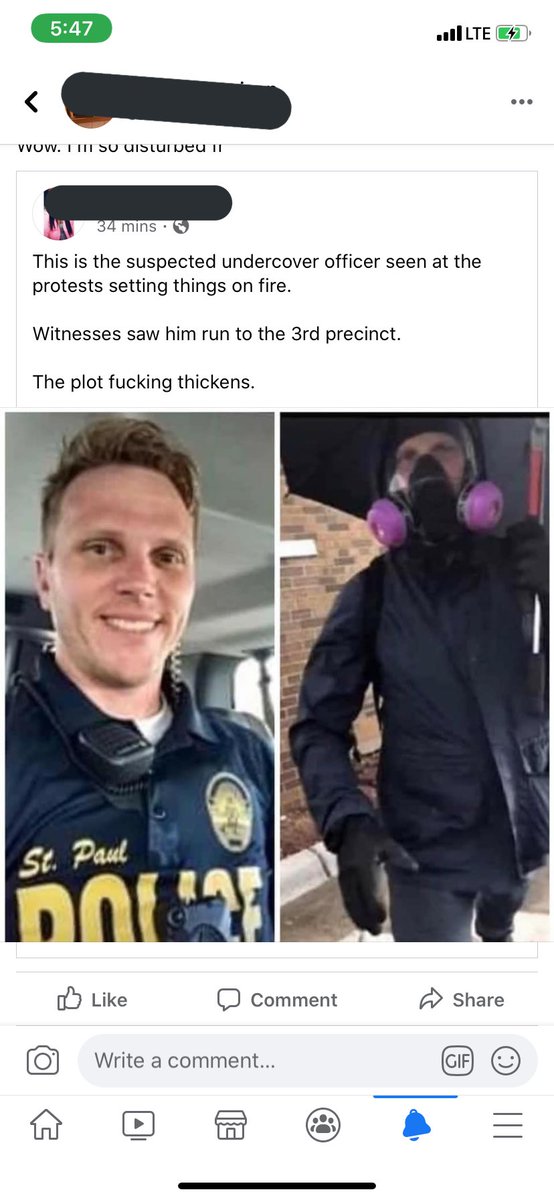Open the Groups icon tab

(323, 1125)
